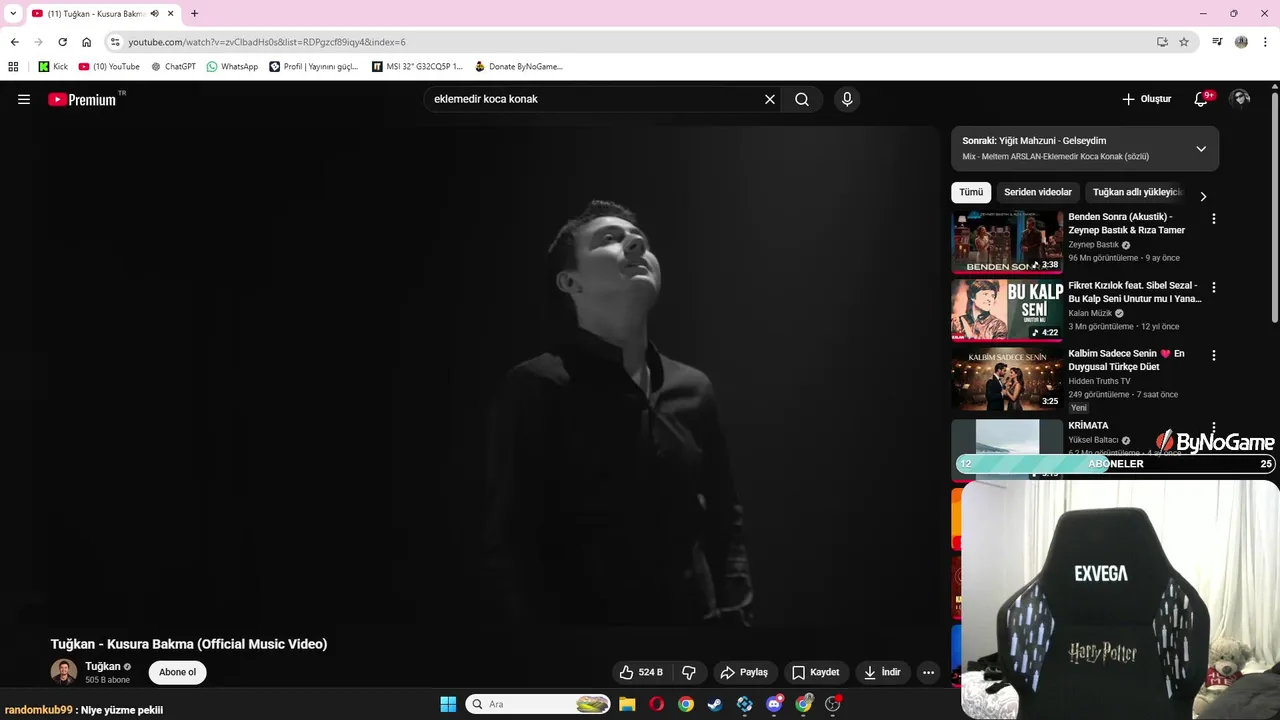Viewport: 1280px width, 720px height.
Task: Open browser home page
Action: [x=86, y=42]
